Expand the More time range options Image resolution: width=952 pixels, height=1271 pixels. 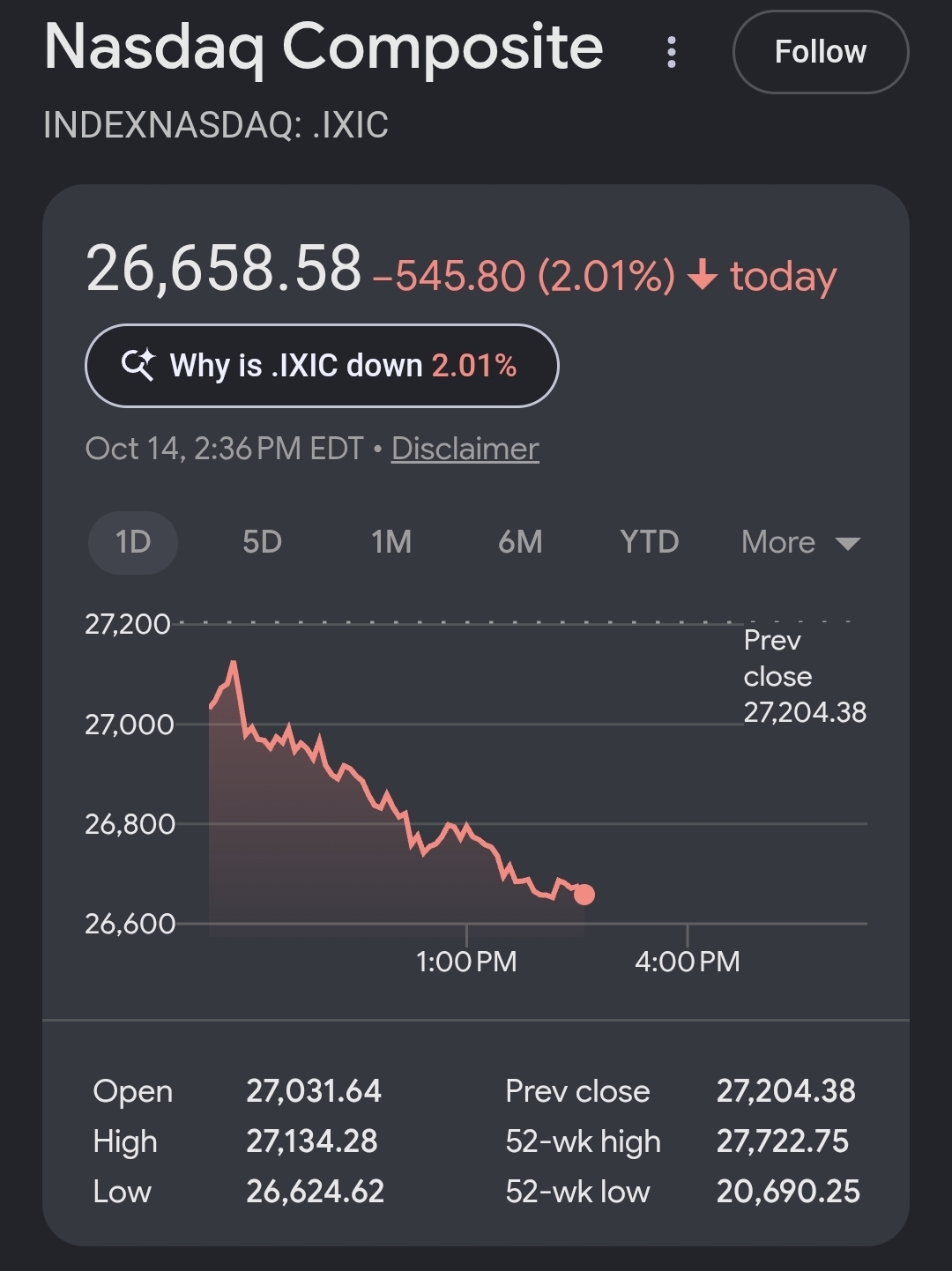click(x=800, y=542)
